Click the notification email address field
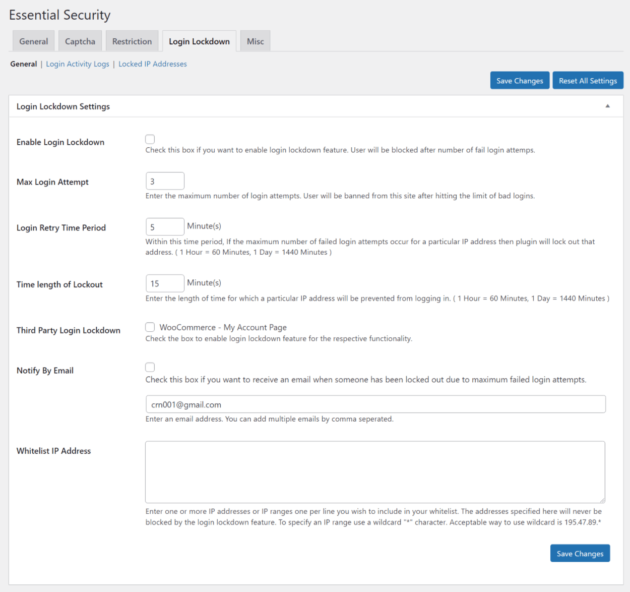 (376, 404)
